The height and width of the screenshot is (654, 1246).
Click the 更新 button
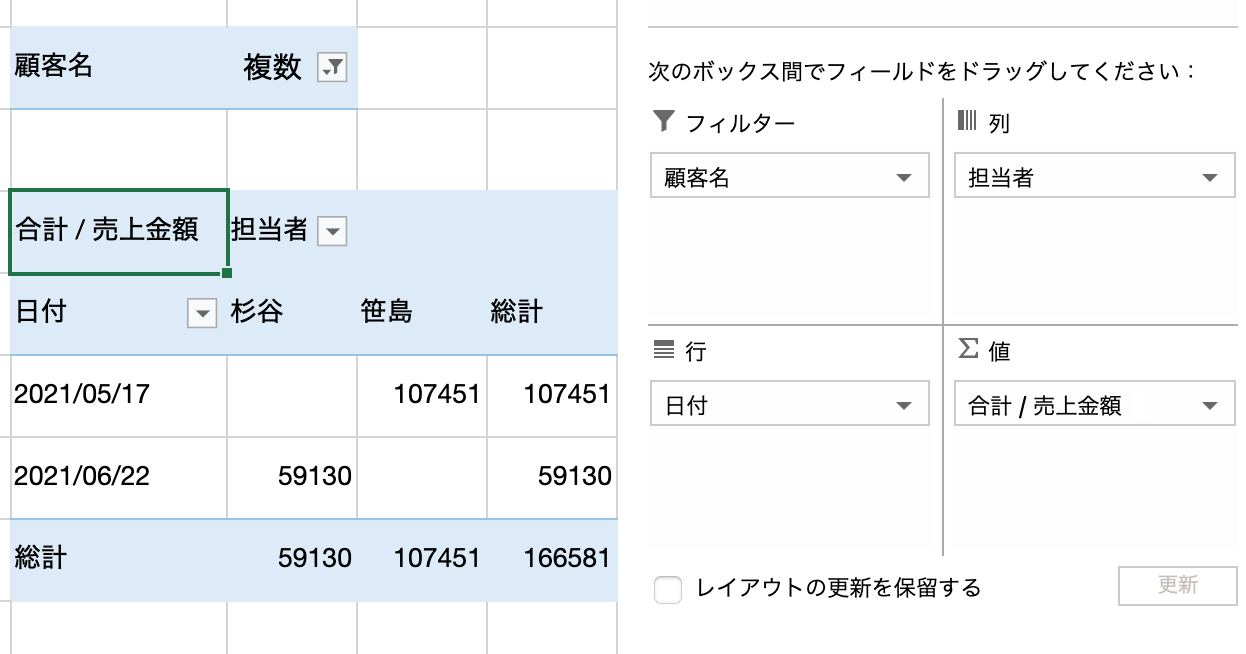(x=1177, y=585)
